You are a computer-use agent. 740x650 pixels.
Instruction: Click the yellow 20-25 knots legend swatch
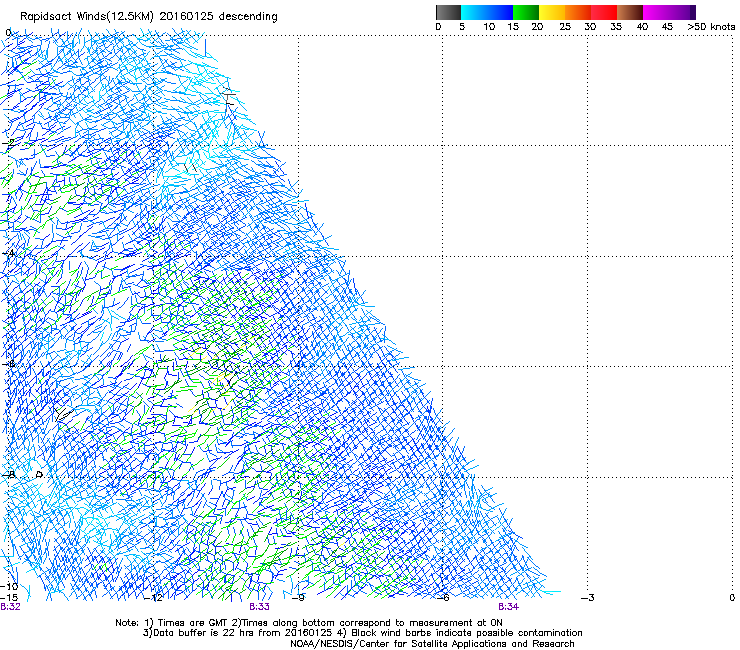pyautogui.click(x=552, y=12)
